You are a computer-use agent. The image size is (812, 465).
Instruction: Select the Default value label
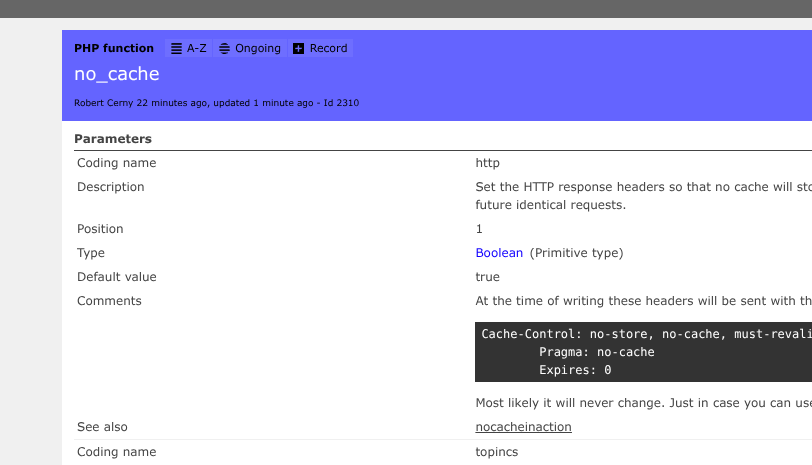(117, 277)
